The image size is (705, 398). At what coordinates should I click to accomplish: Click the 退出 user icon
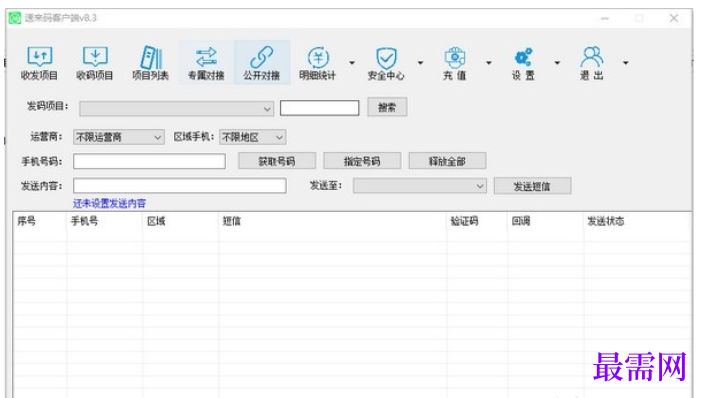click(x=591, y=63)
